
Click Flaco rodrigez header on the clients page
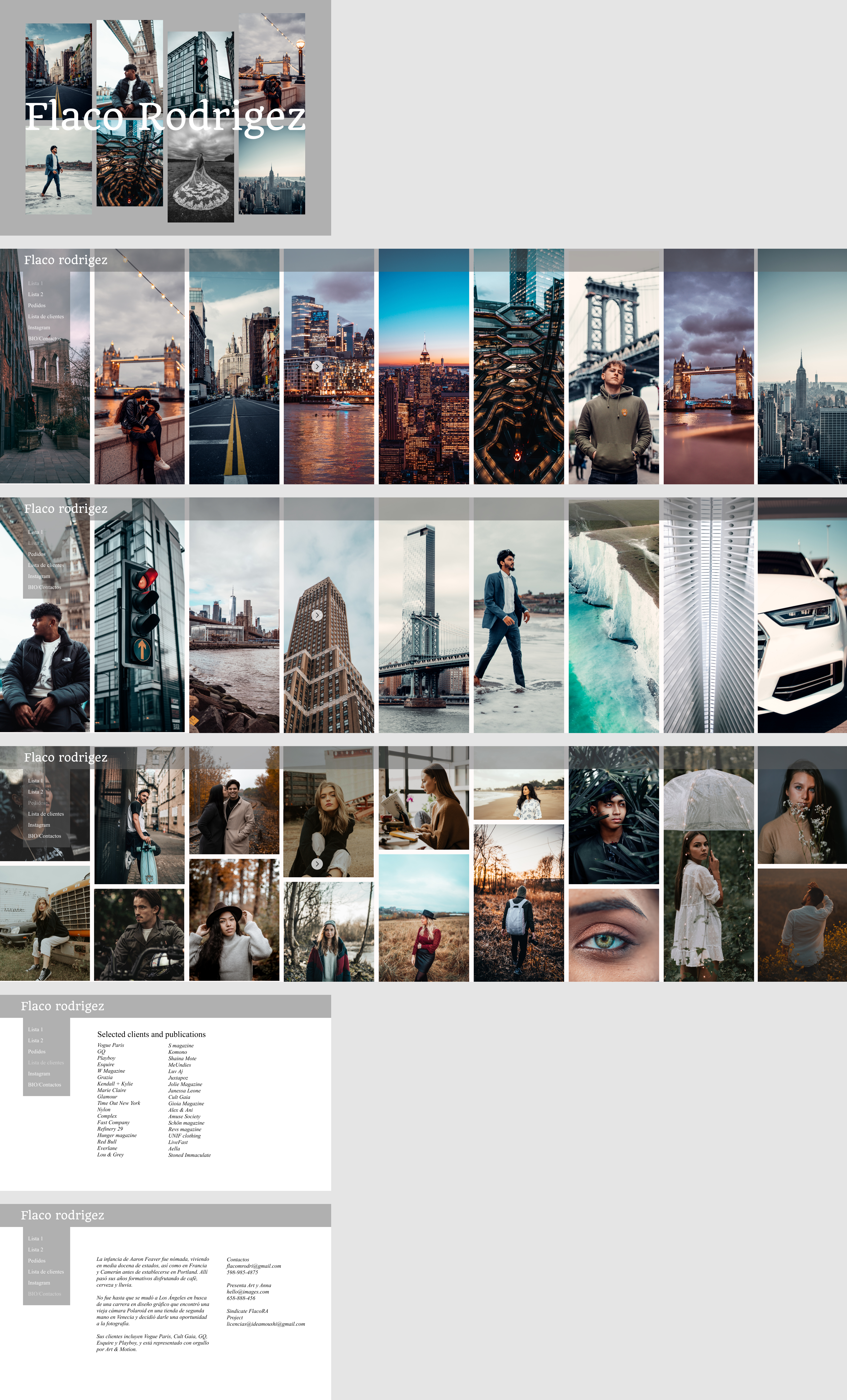tap(63, 1006)
